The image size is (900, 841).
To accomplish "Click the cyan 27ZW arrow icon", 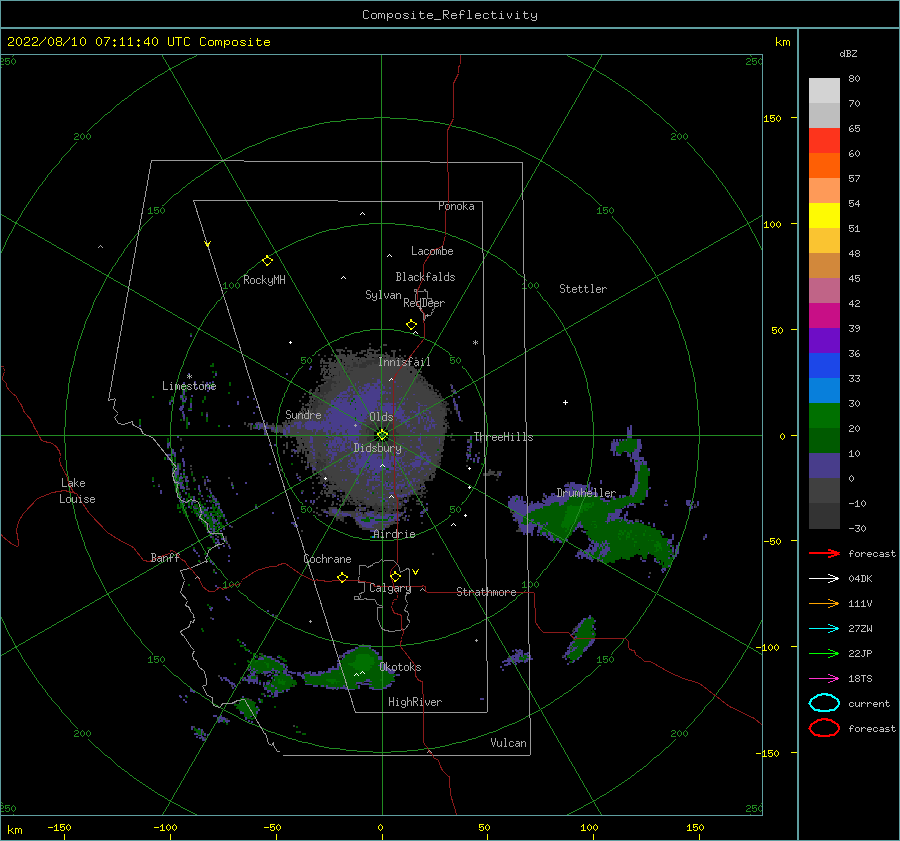I will [824, 629].
